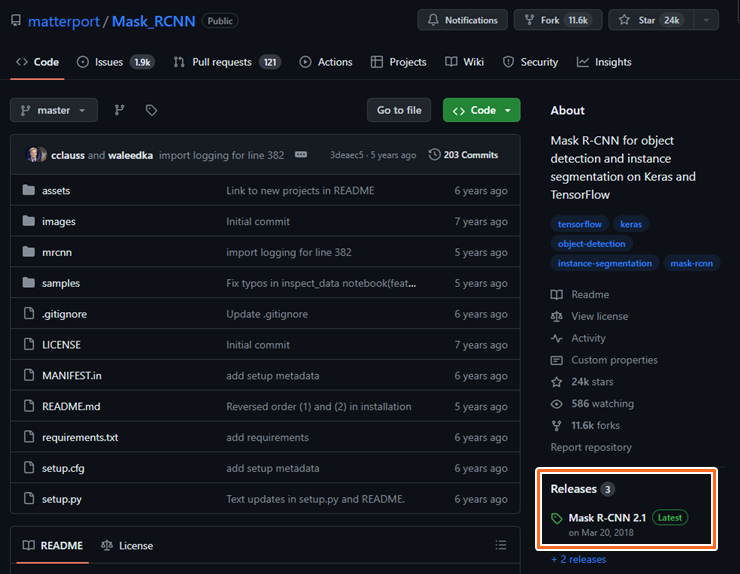
Task: Open the Mask_RCNN repository link
Action: 153,21
